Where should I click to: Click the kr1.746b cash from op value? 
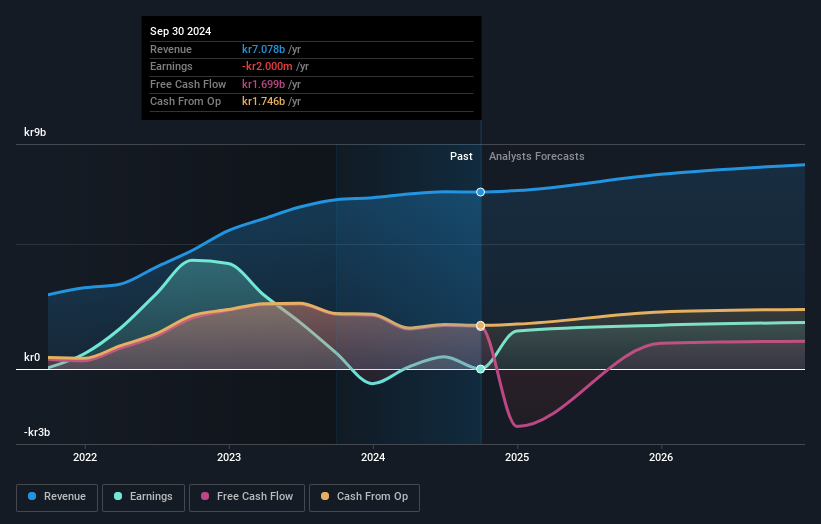pos(263,102)
